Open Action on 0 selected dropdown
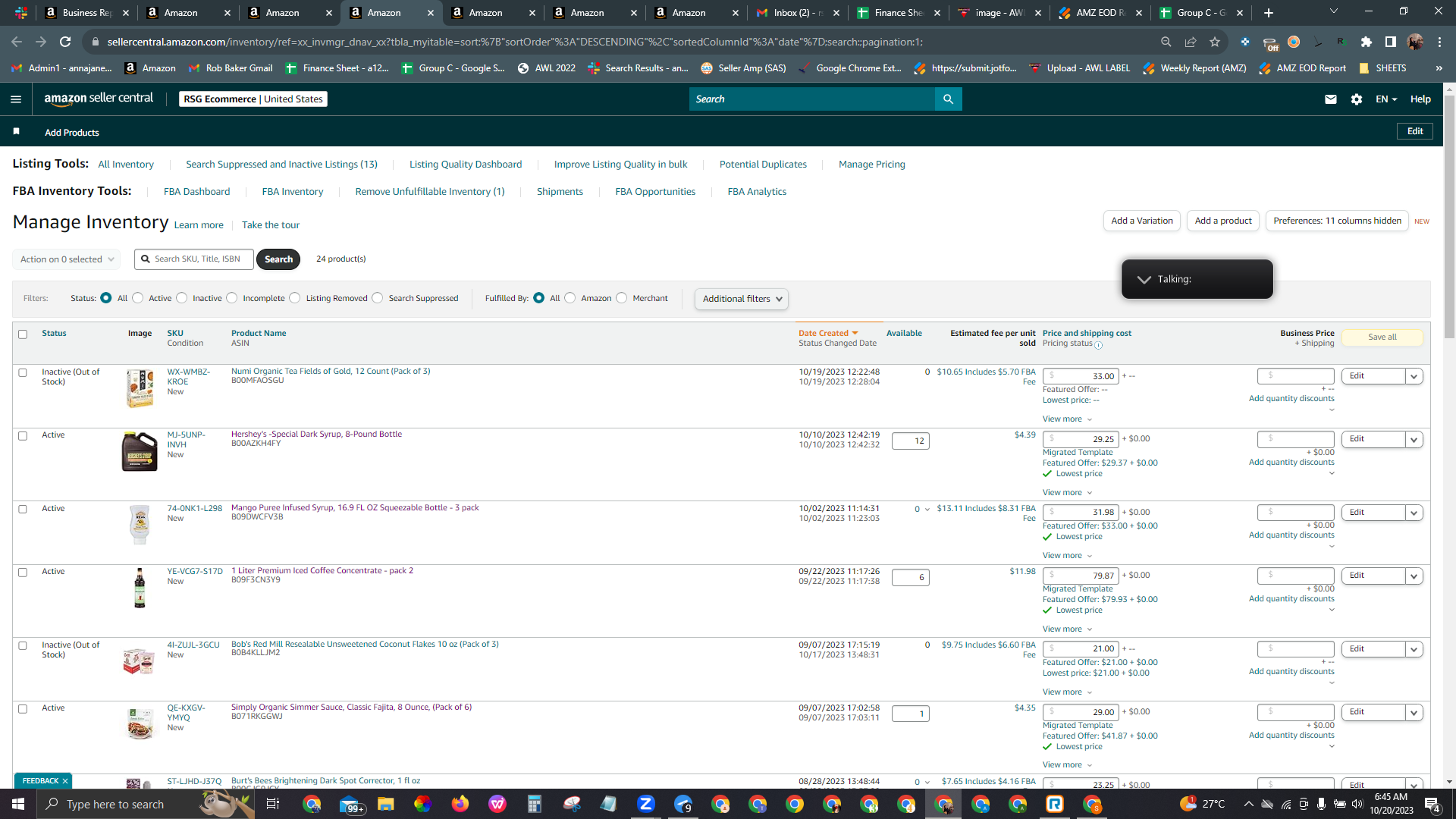Screen dimensions: 1456x819 (x=67, y=259)
